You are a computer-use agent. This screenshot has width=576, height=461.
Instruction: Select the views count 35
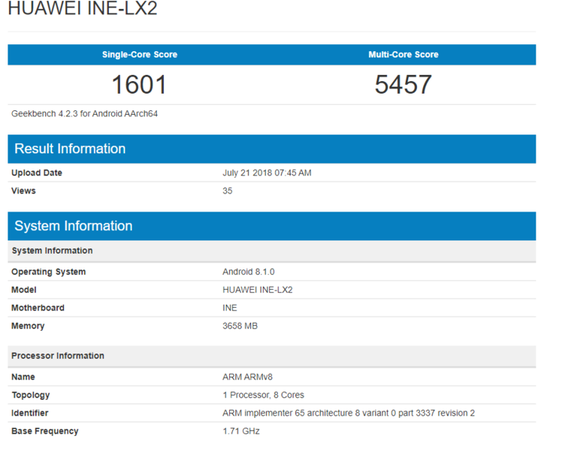pos(227,191)
